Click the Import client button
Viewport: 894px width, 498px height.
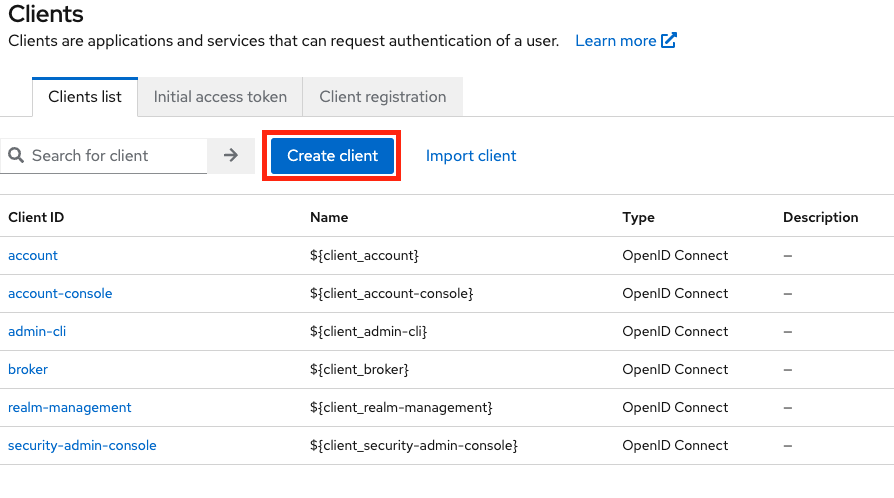point(471,156)
